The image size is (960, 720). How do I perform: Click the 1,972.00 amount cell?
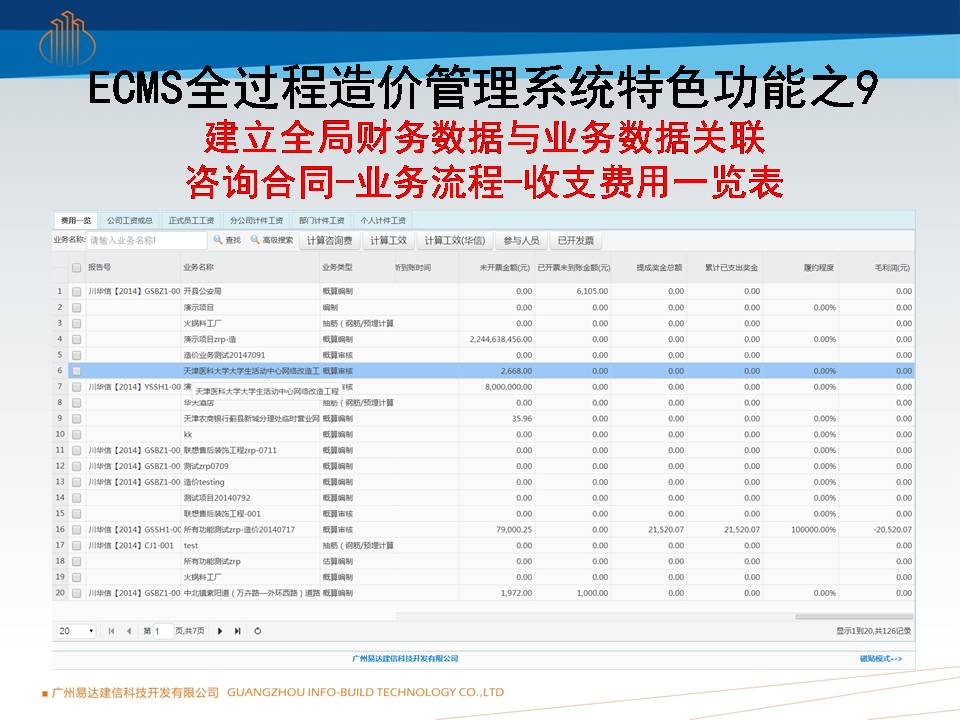(x=516, y=593)
